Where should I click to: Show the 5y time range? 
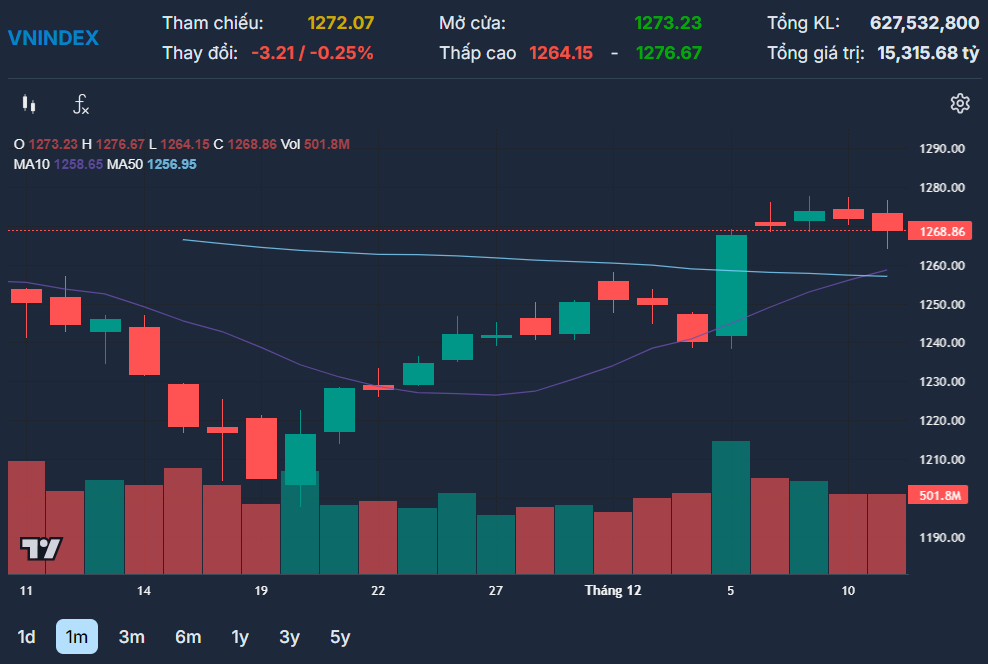pos(340,636)
